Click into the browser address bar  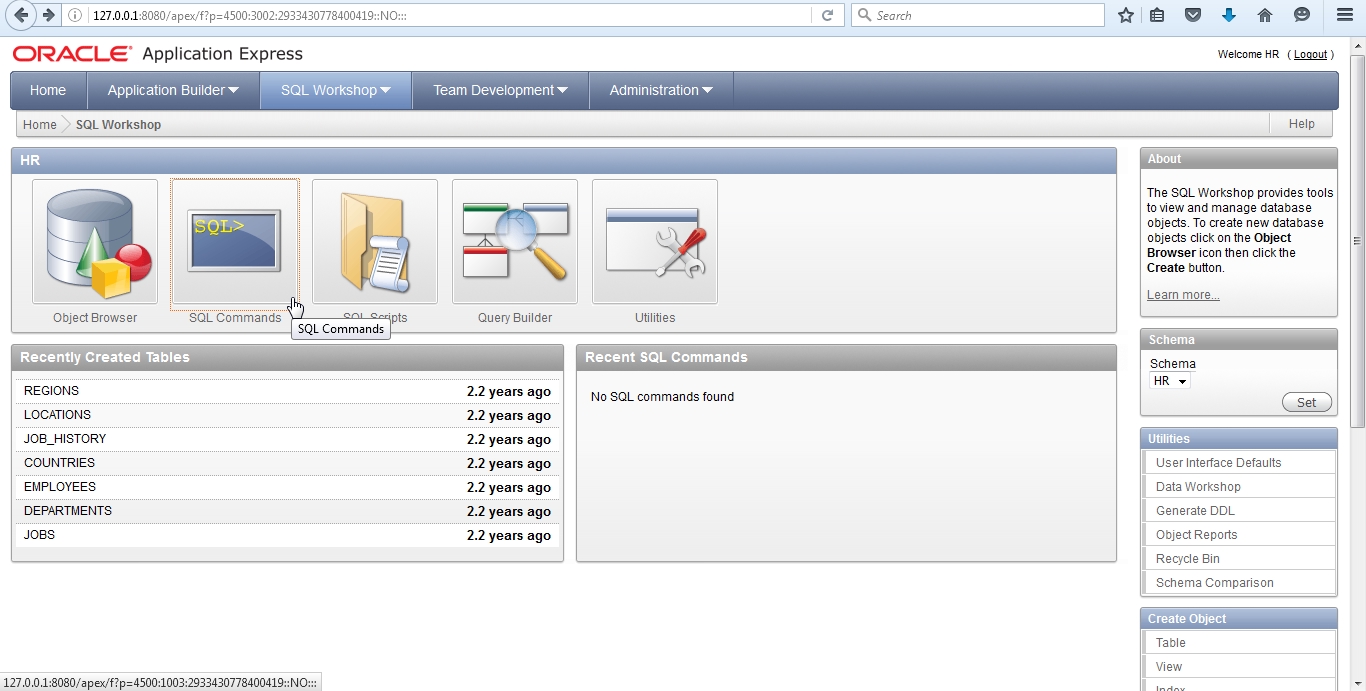pos(448,15)
